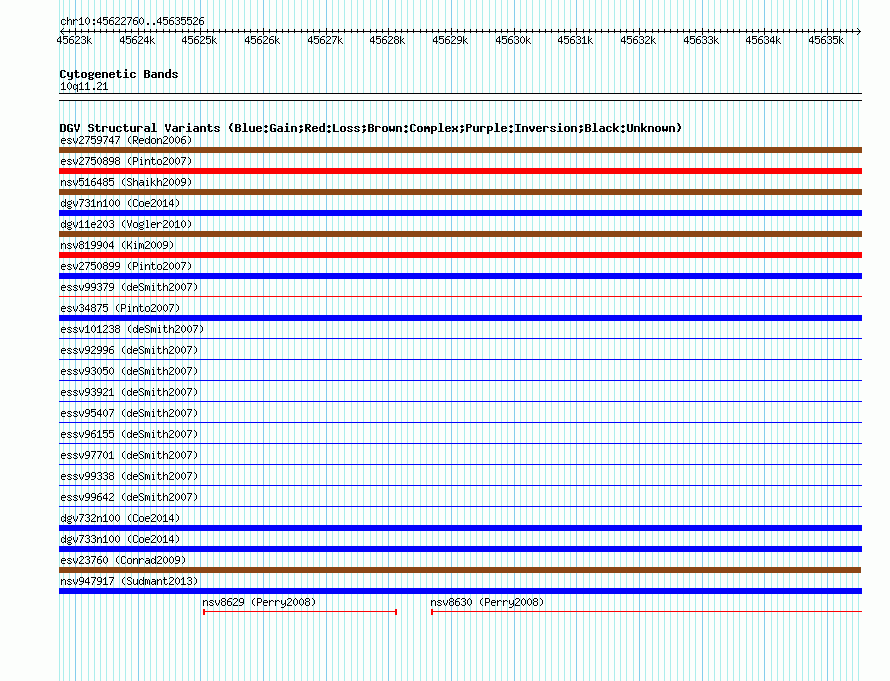The height and width of the screenshot is (681, 890).
Task: Click the blue bar under nsv947917
Action: point(460,591)
